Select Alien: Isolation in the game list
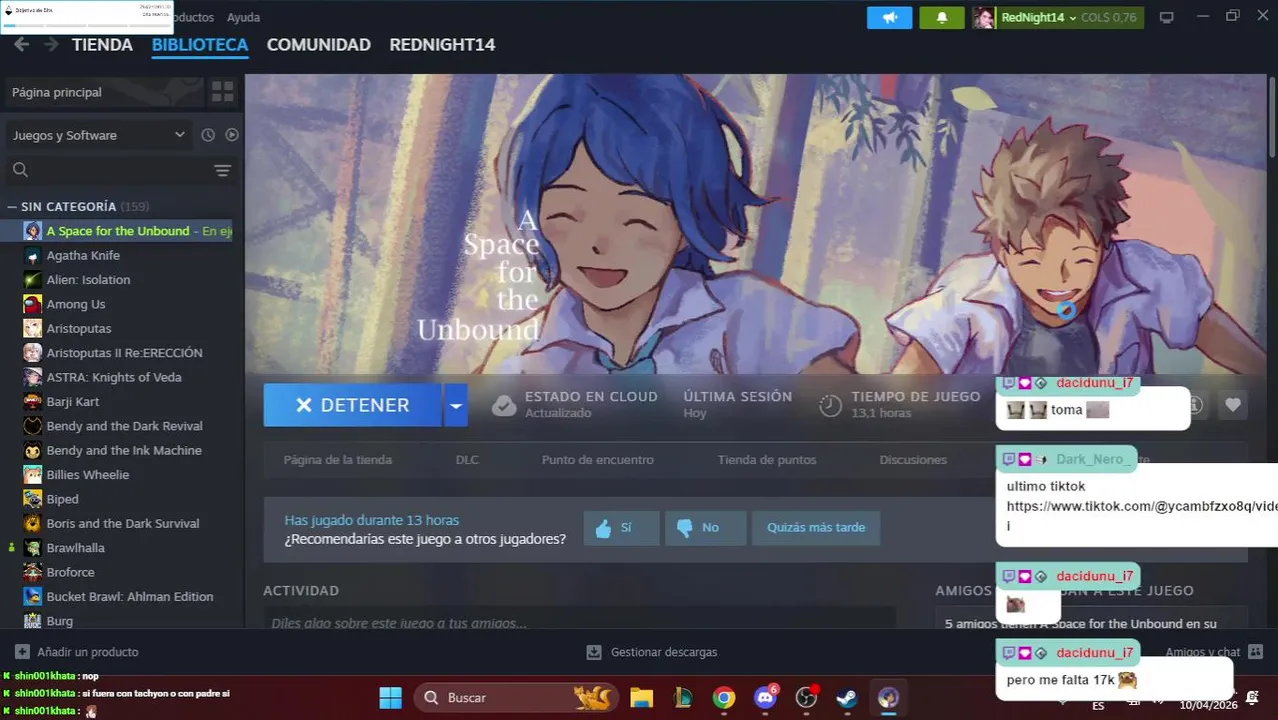 coord(88,280)
